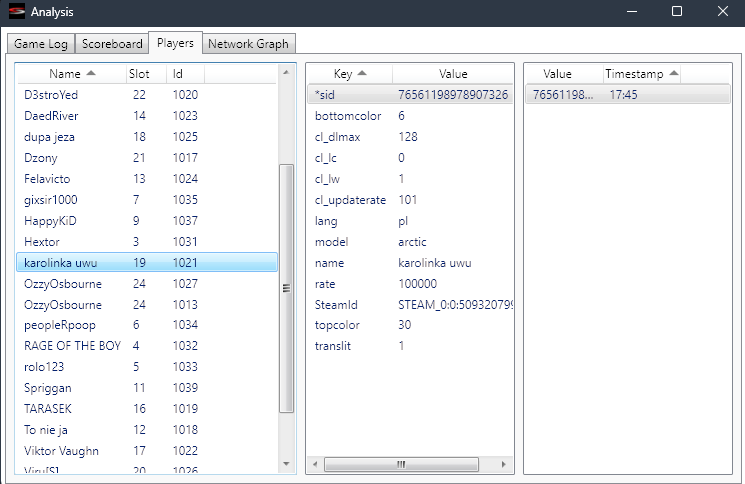Select the rate property row
The image size is (745, 484).
tap(410, 284)
